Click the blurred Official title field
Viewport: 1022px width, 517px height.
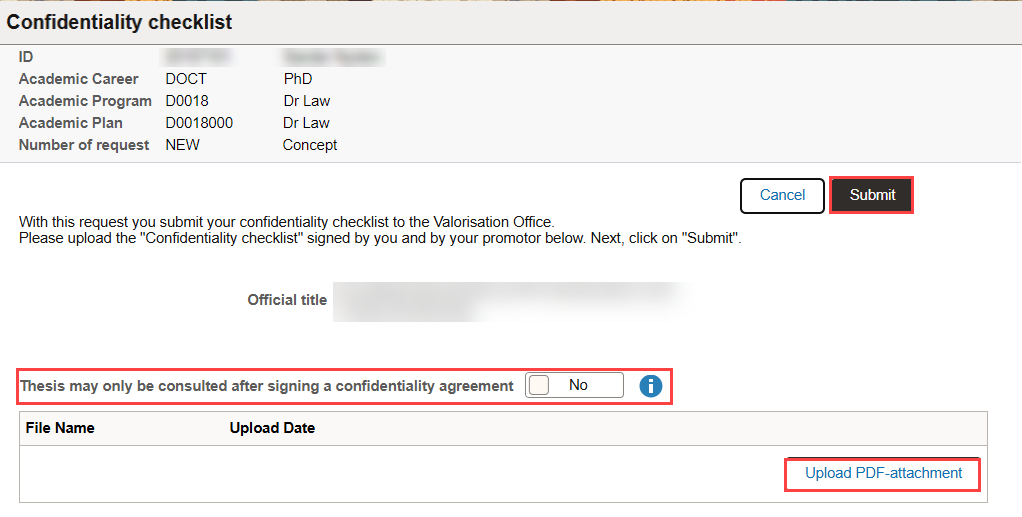coord(508,301)
